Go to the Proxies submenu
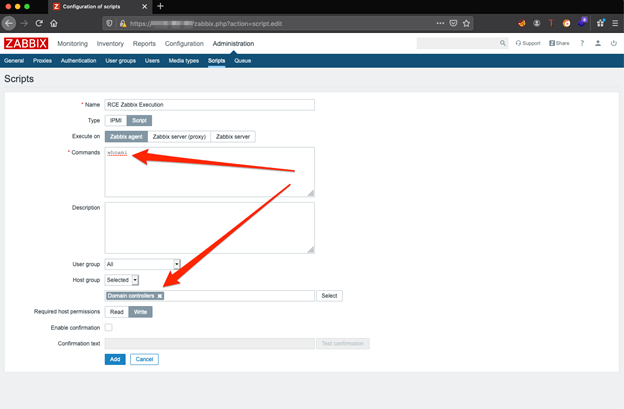 [x=43, y=60]
